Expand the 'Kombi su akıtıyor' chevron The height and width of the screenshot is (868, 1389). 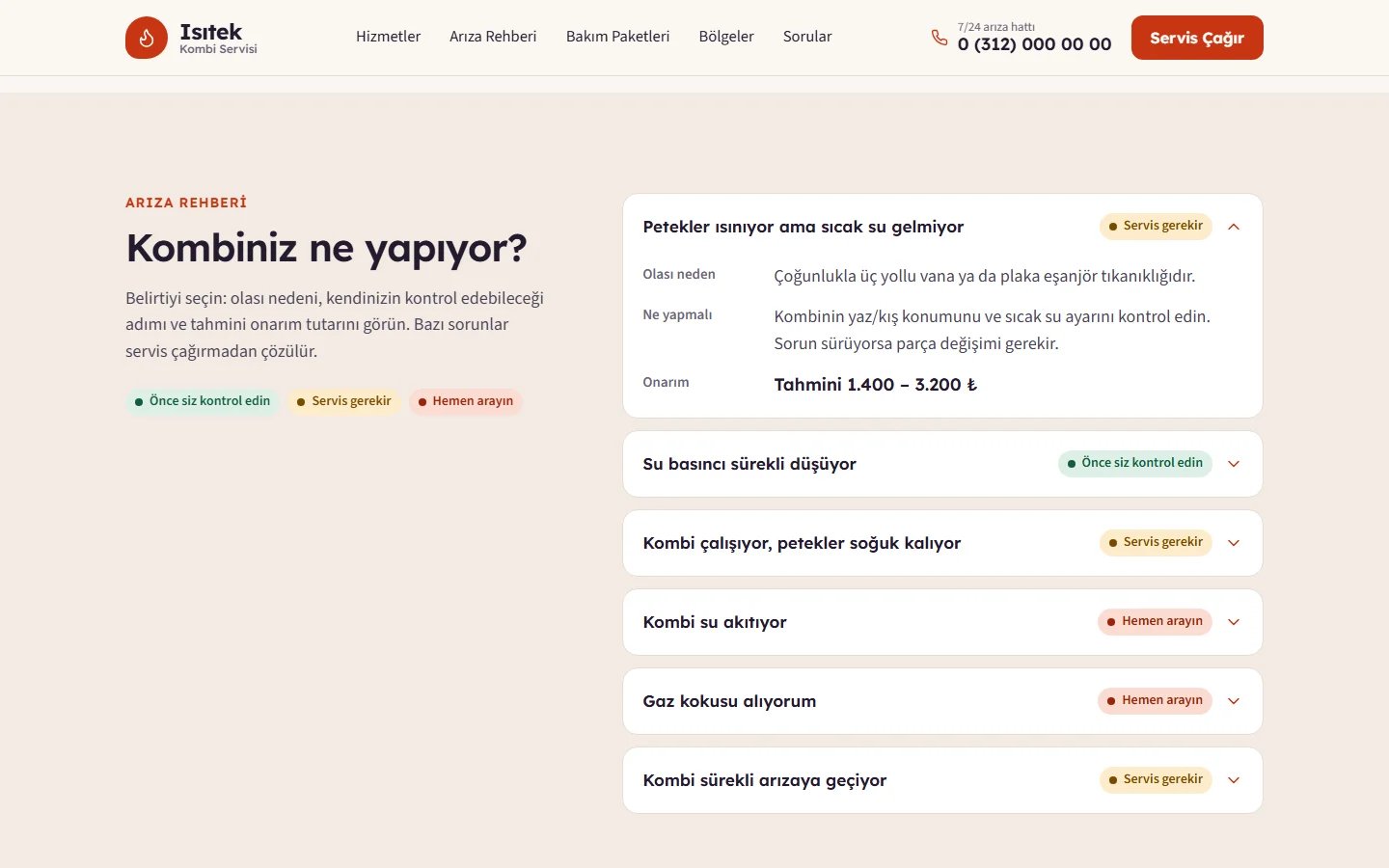pos(1234,622)
